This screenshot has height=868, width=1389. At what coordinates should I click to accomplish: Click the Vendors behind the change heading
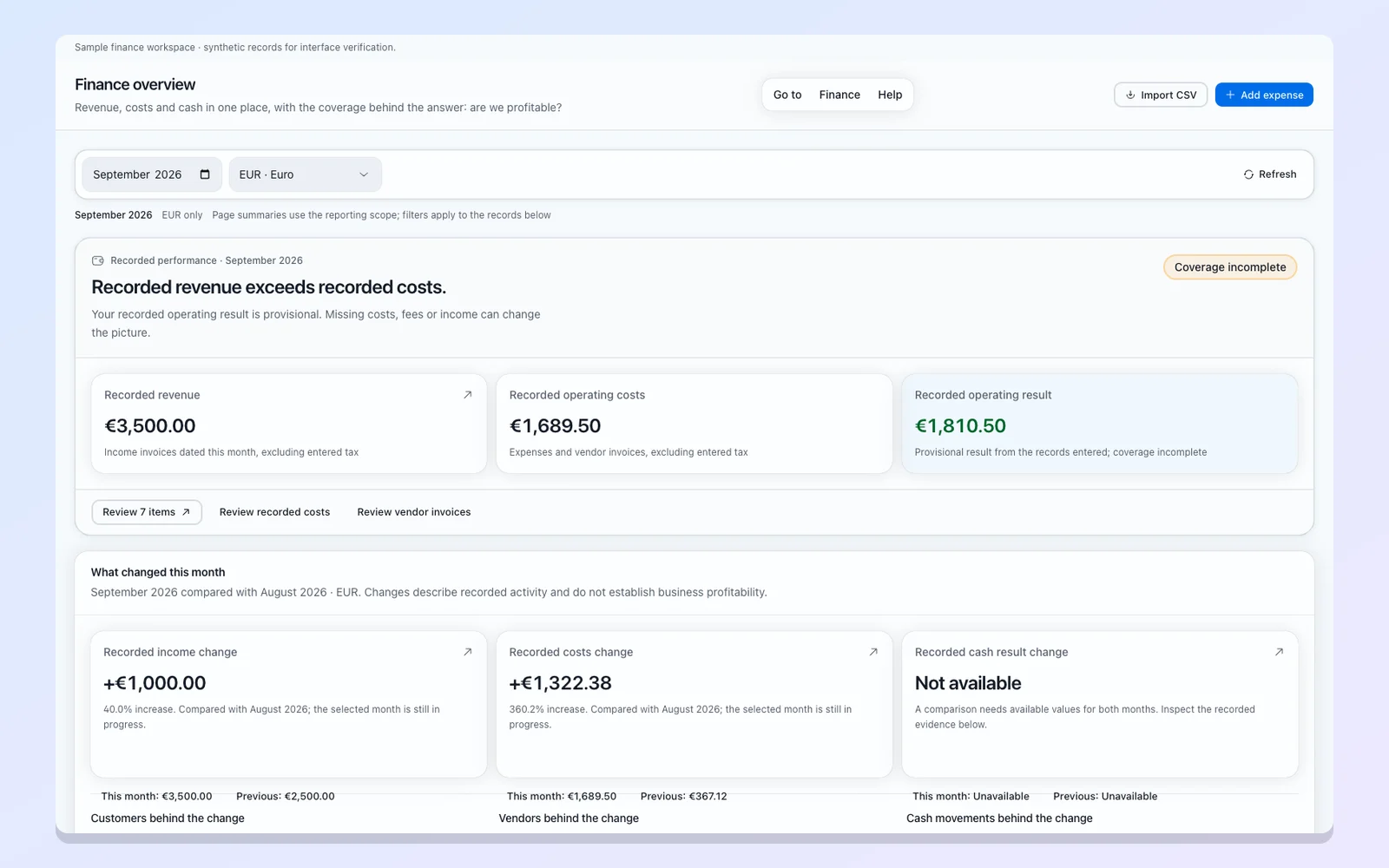pos(569,819)
